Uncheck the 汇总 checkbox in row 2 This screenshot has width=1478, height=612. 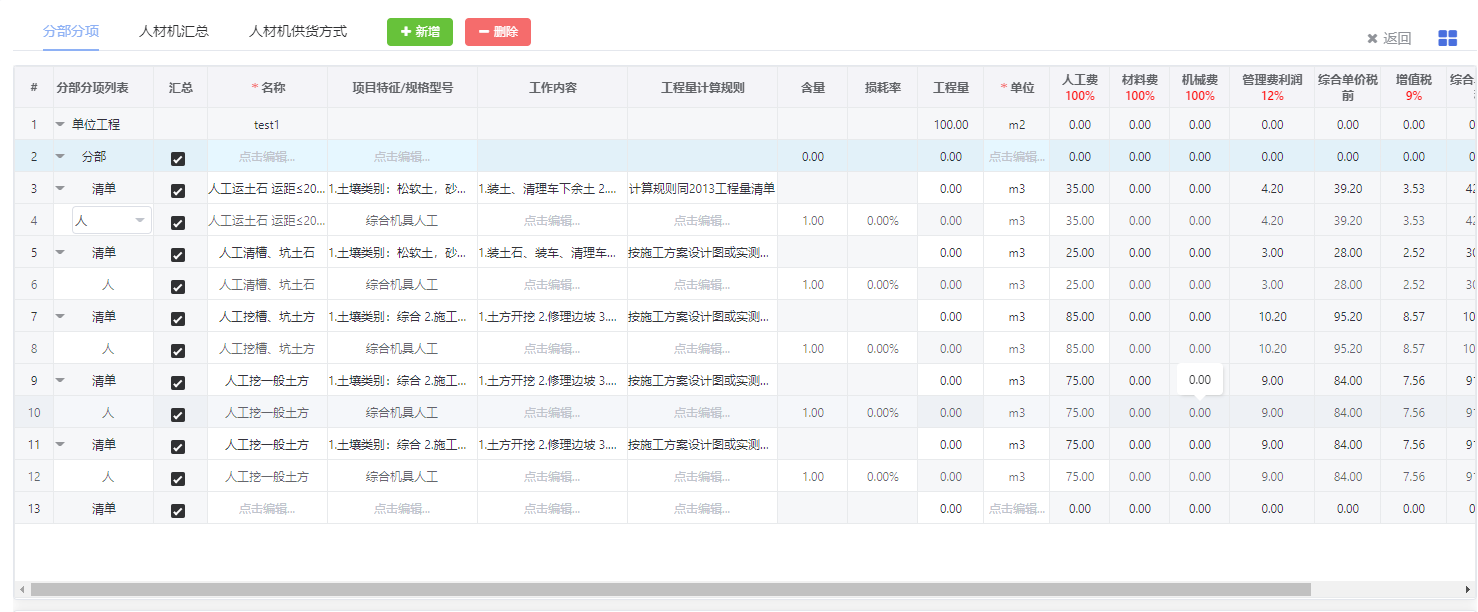[178, 158]
